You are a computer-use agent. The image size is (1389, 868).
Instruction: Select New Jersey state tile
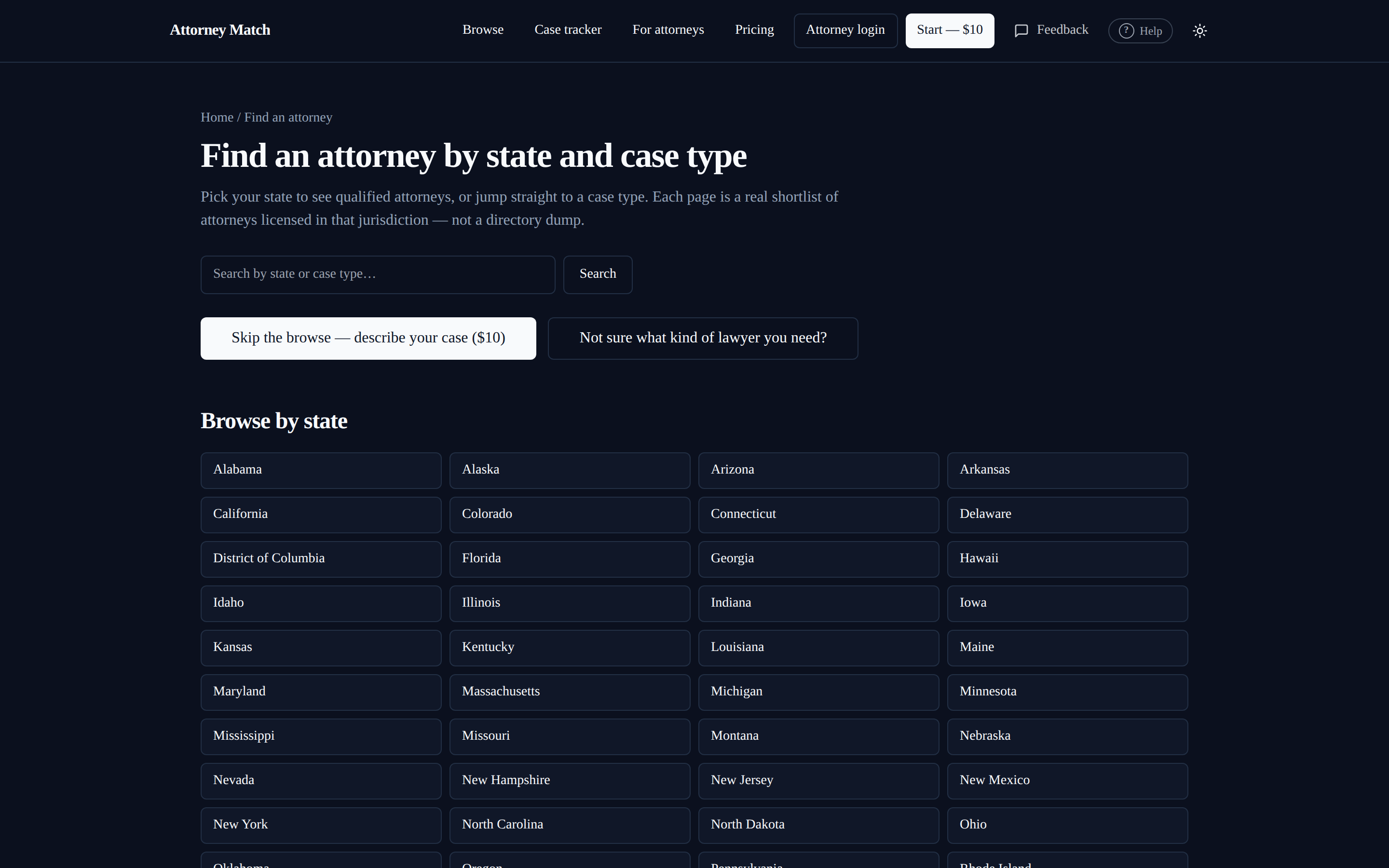818,781
